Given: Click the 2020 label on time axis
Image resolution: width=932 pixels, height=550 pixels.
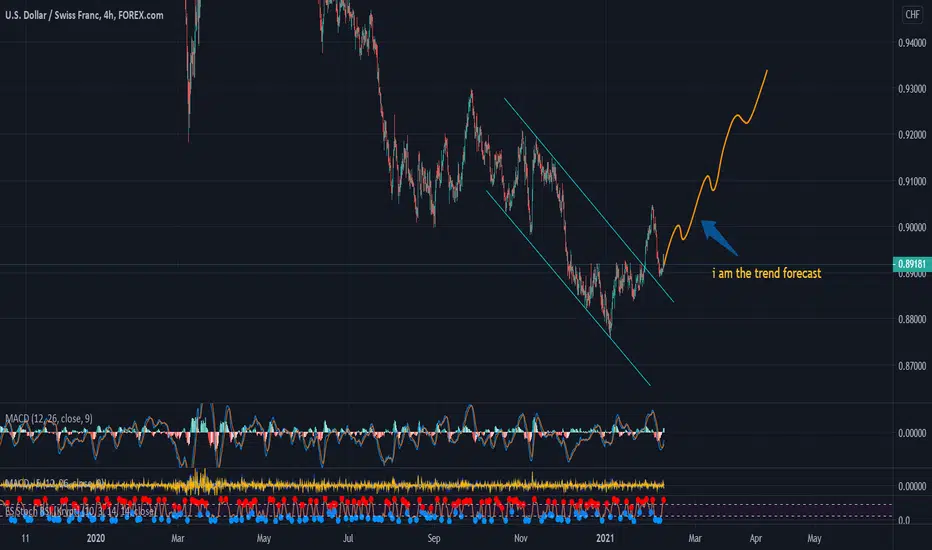Looking at the screenshot, I should [96, 538].
